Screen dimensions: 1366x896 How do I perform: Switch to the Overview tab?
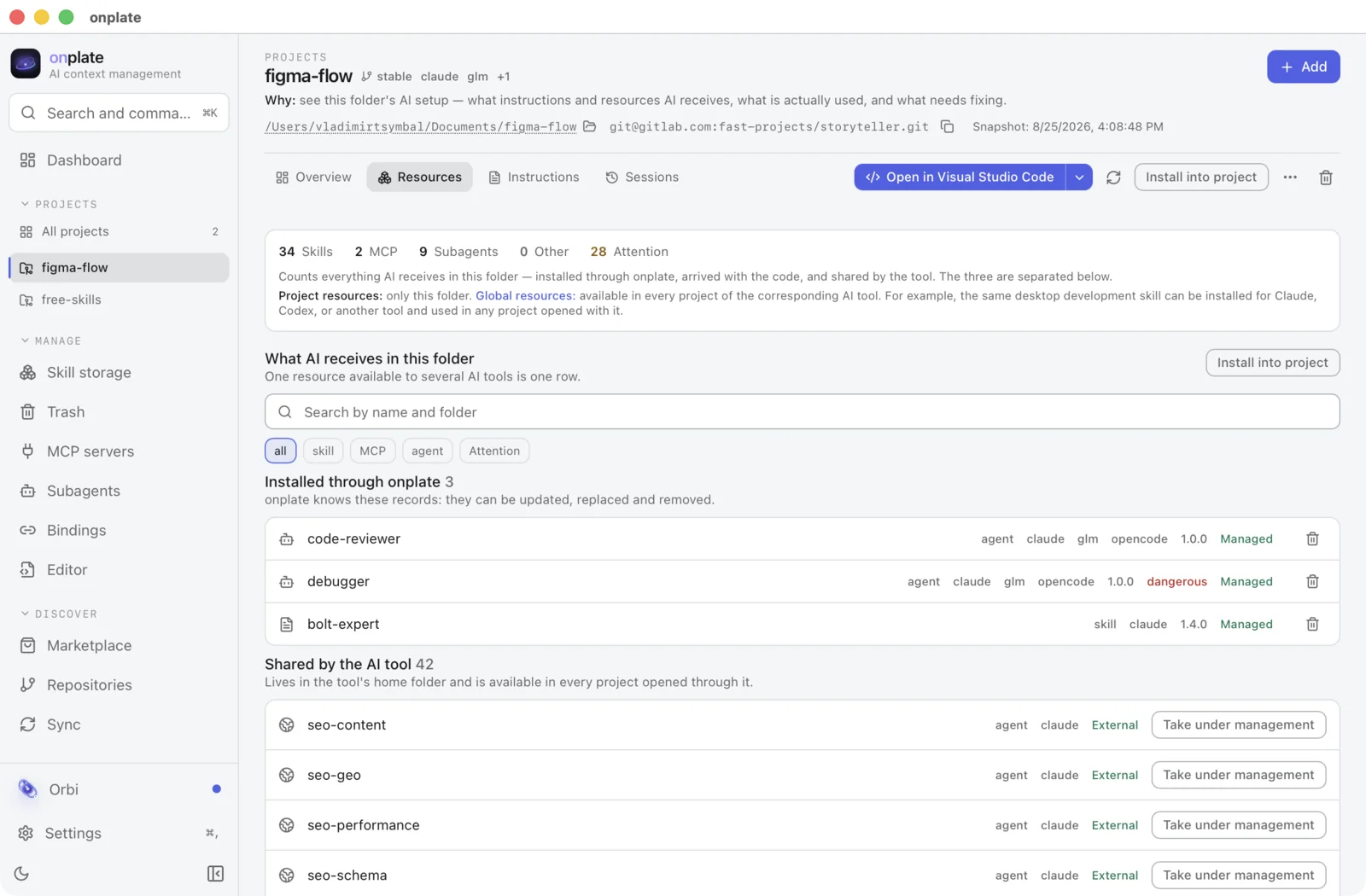pyautogui.click(x=313, y=177)
